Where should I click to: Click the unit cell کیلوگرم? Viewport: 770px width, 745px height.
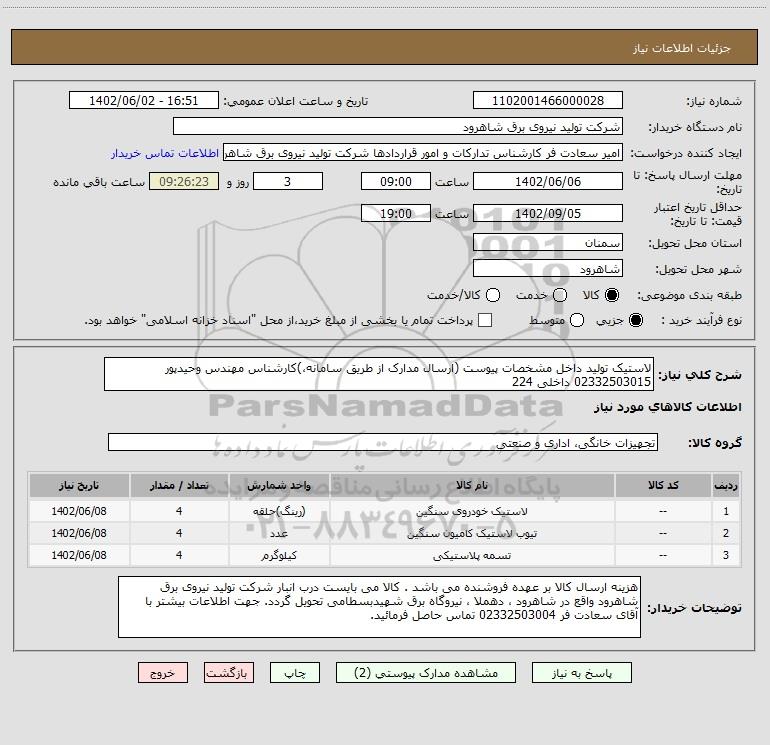279,555
